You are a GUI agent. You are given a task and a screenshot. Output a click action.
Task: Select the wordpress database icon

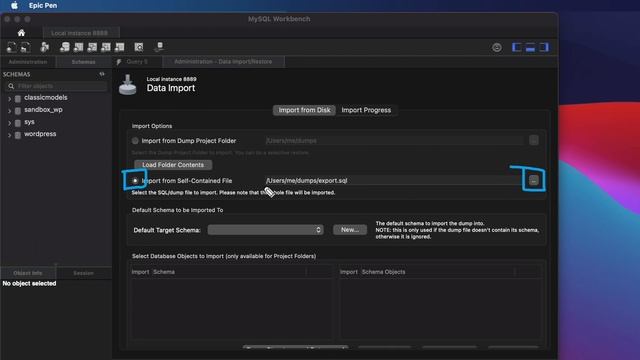coord(18,135)
